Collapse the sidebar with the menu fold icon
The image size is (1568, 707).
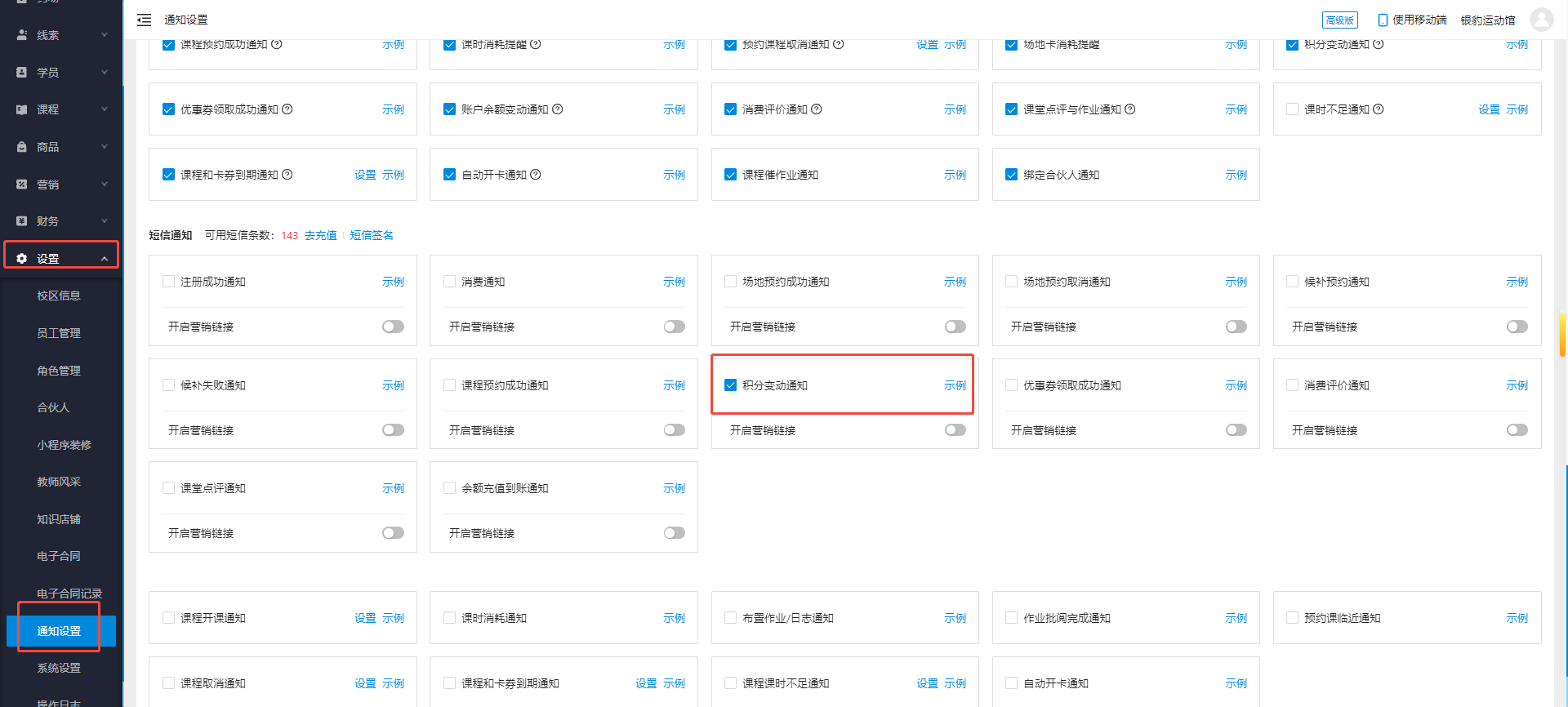coord(144,20)
